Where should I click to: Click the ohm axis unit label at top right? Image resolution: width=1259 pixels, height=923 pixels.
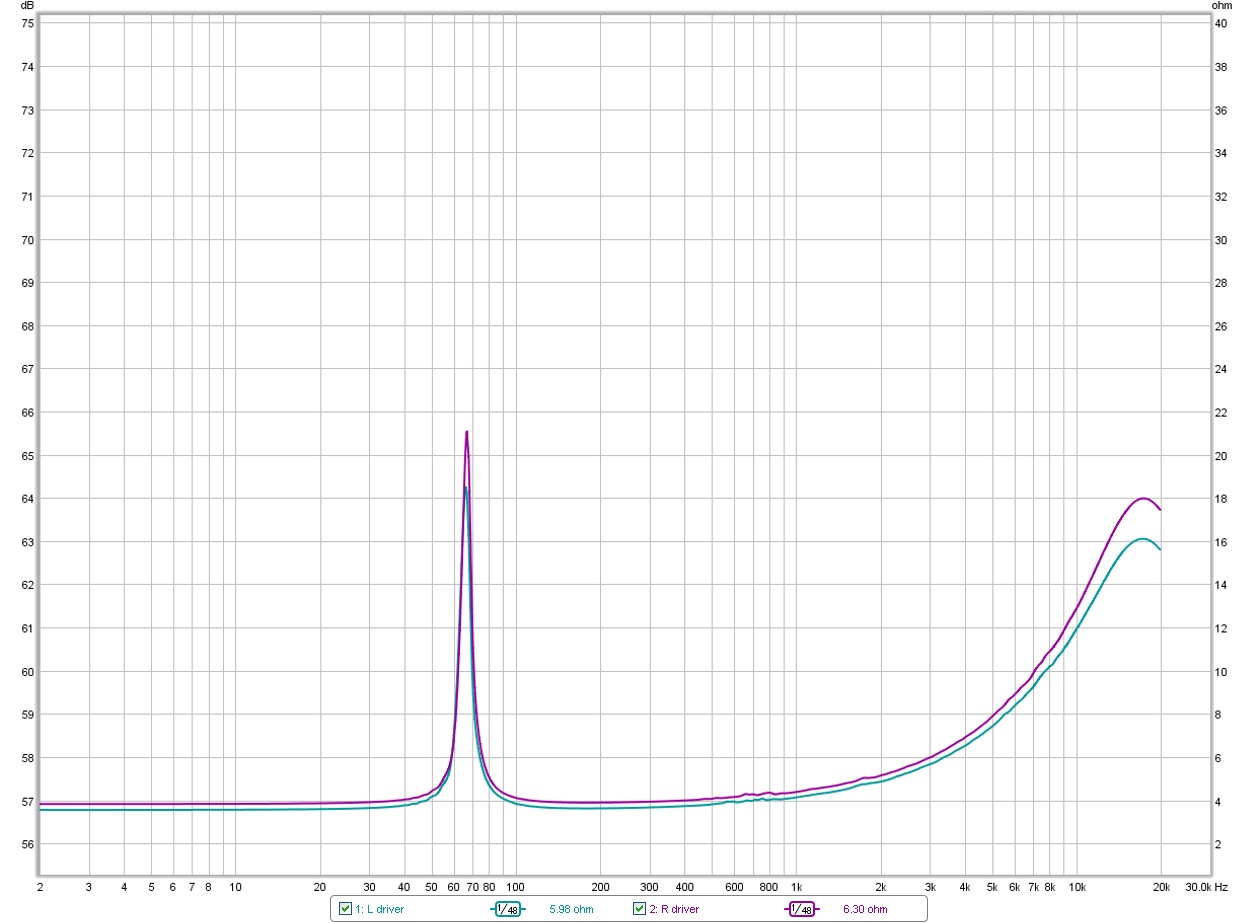pos(1223,6)
